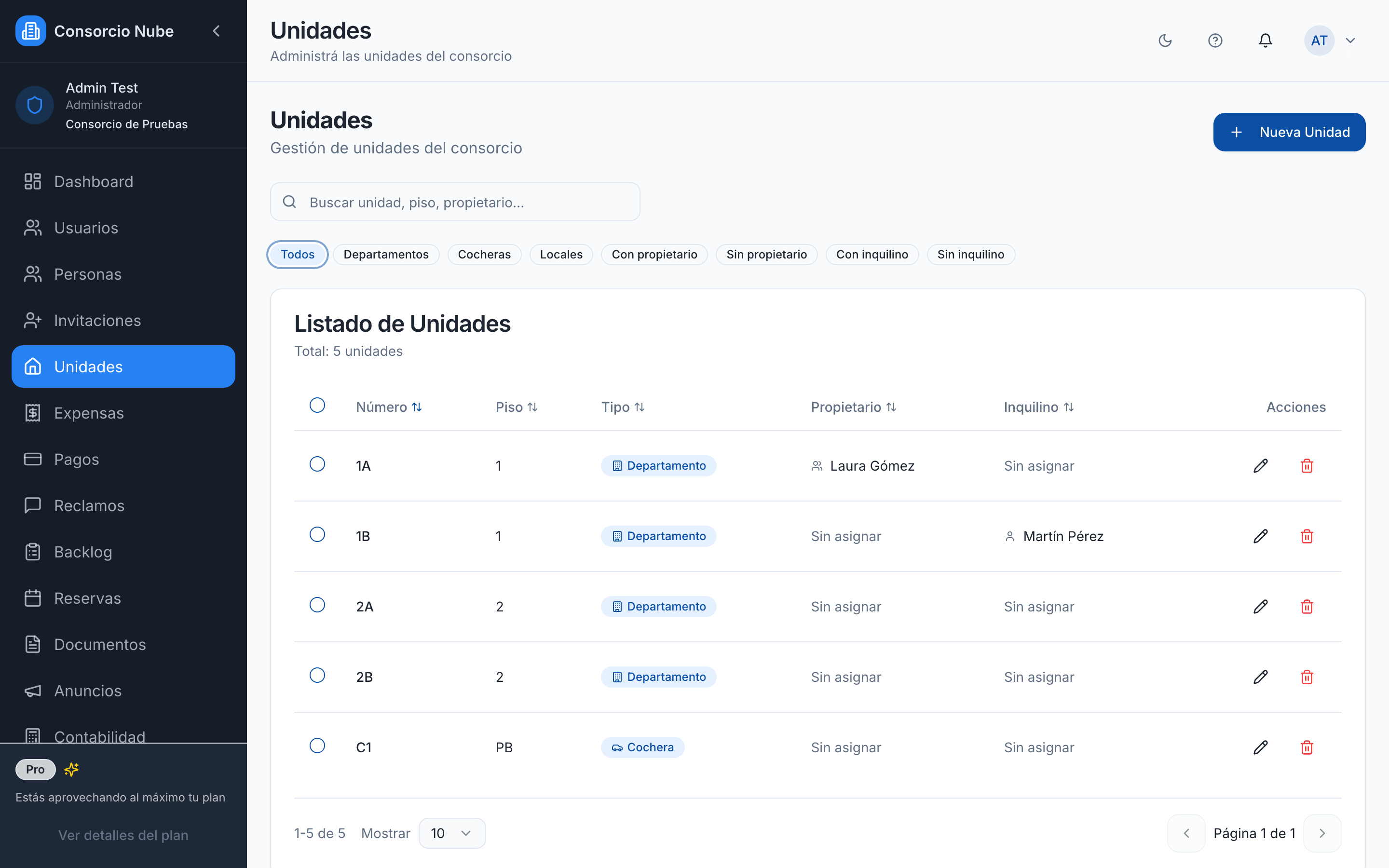This screenshot has width=1389, height=868.
Task: Select the row checkbox for unit 2A
Action: point(317,605)
